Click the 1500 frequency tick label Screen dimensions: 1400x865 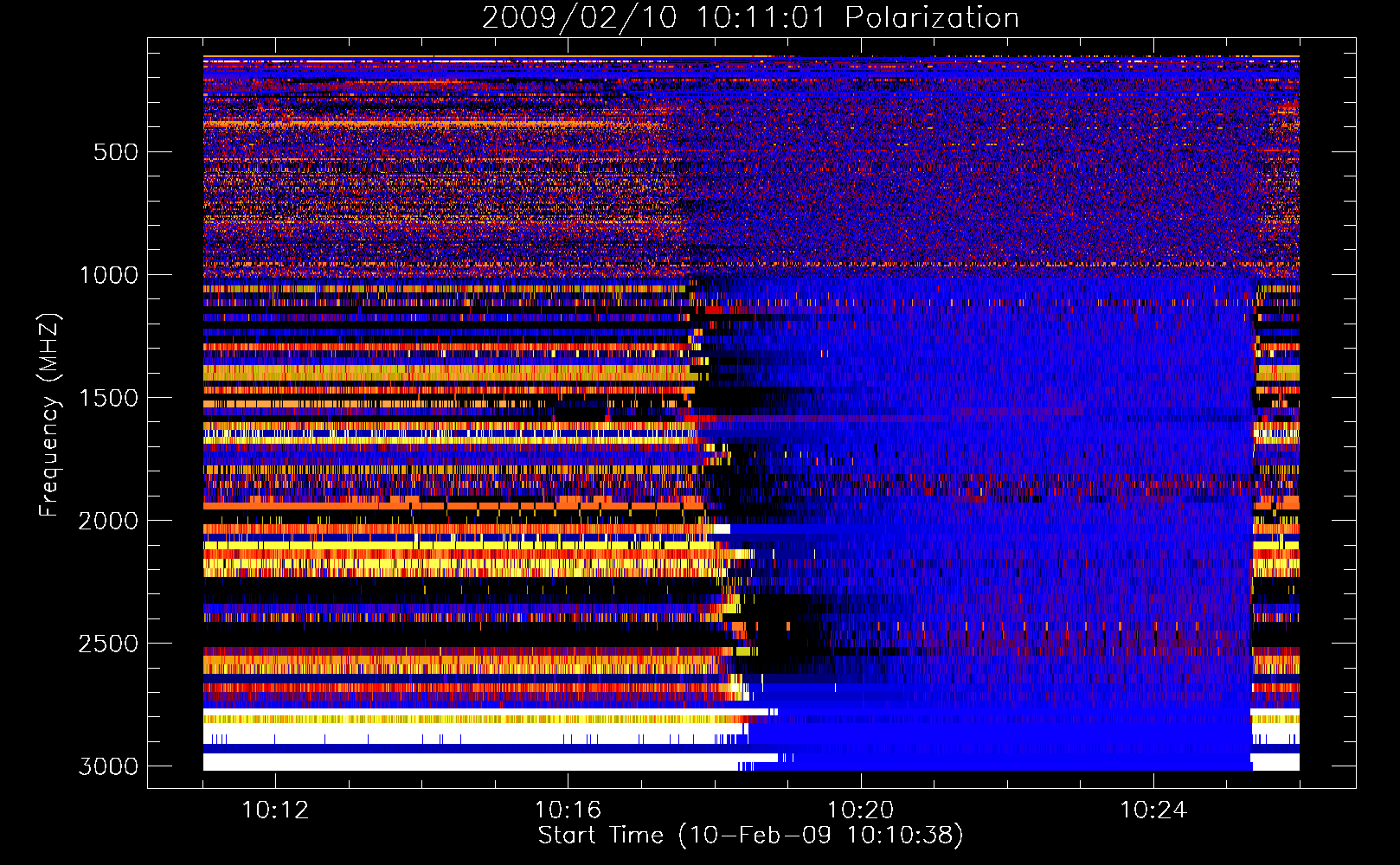pos(109,398)
